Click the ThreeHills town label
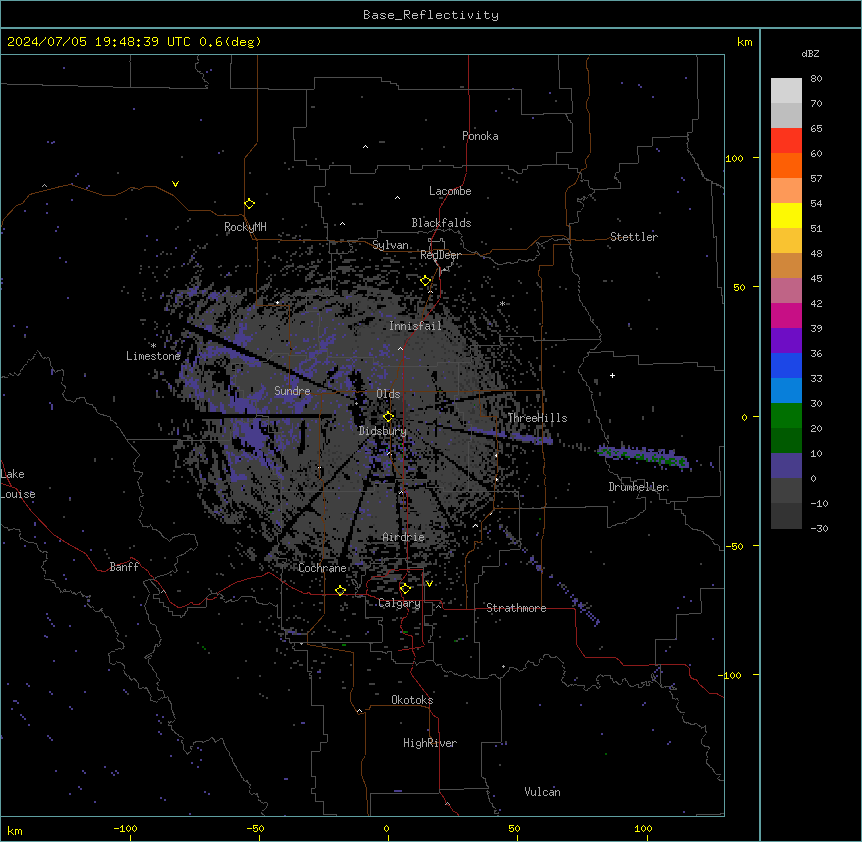862x842 pixels. coord(537,418)
